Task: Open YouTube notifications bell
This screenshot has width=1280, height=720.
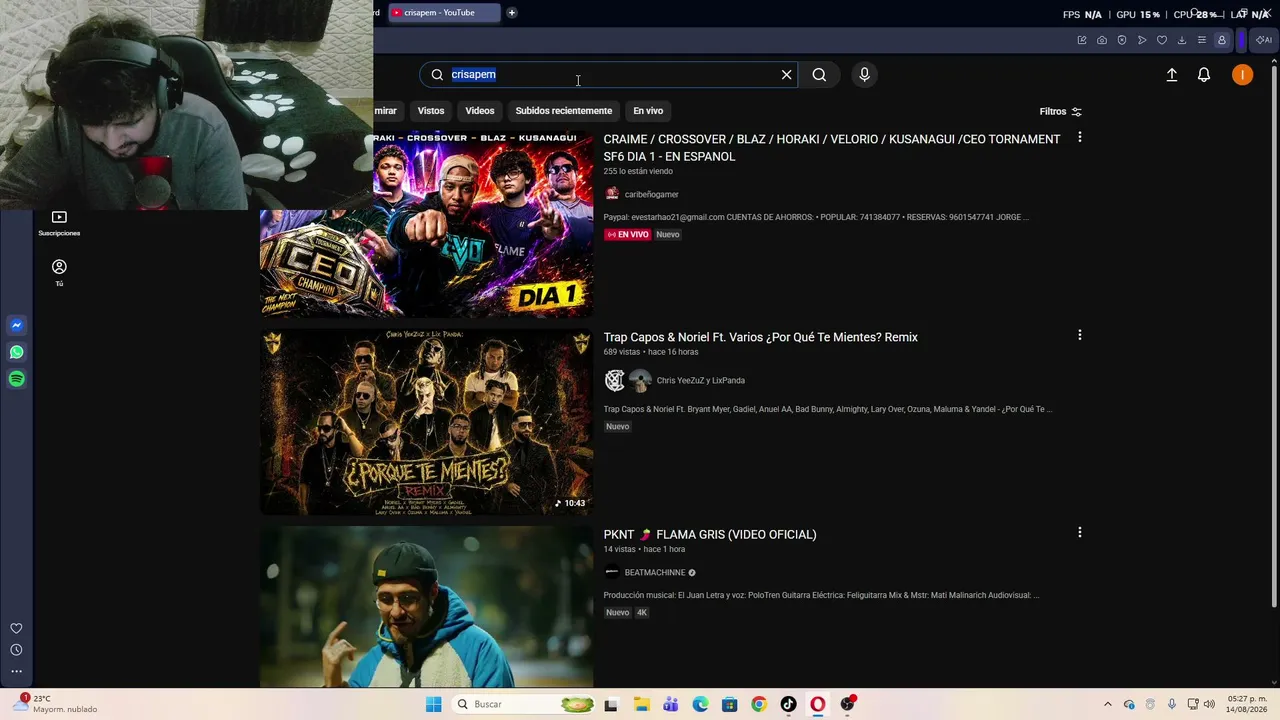Action: (x=1204, y=75)
